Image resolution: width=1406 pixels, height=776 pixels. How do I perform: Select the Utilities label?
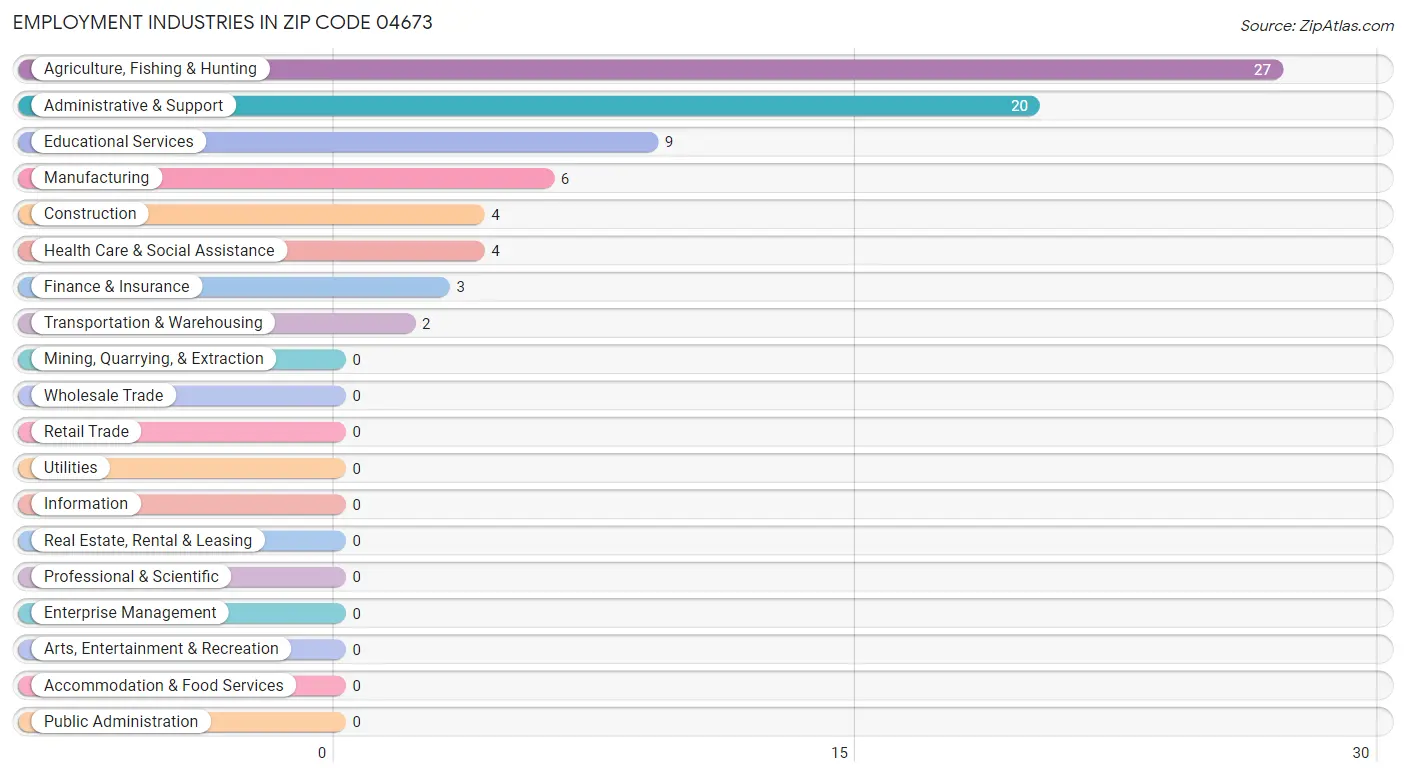coord(71,468)
